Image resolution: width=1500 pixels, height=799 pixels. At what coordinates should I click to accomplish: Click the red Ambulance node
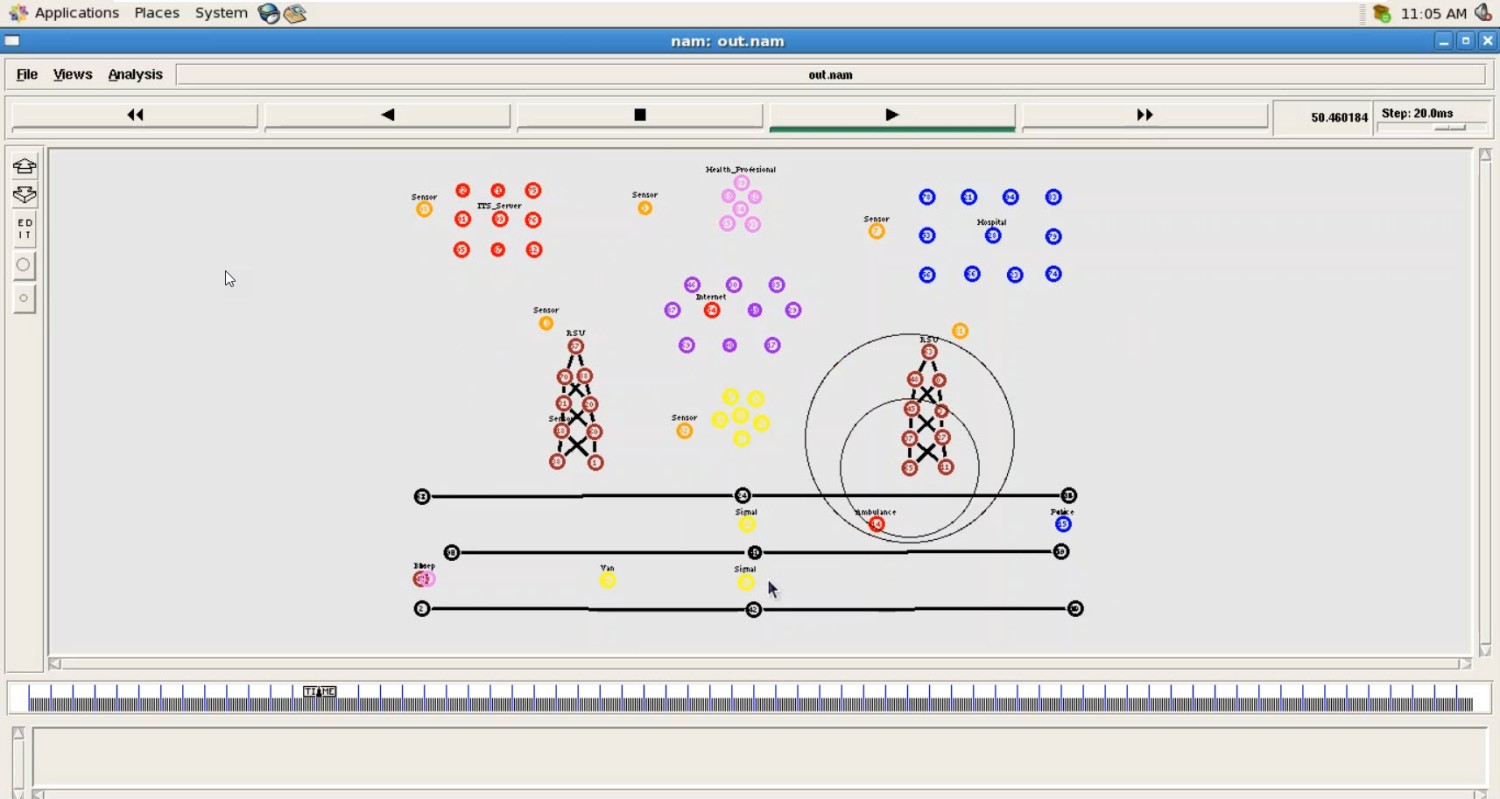pyautogui.click(x=877, y=524)
